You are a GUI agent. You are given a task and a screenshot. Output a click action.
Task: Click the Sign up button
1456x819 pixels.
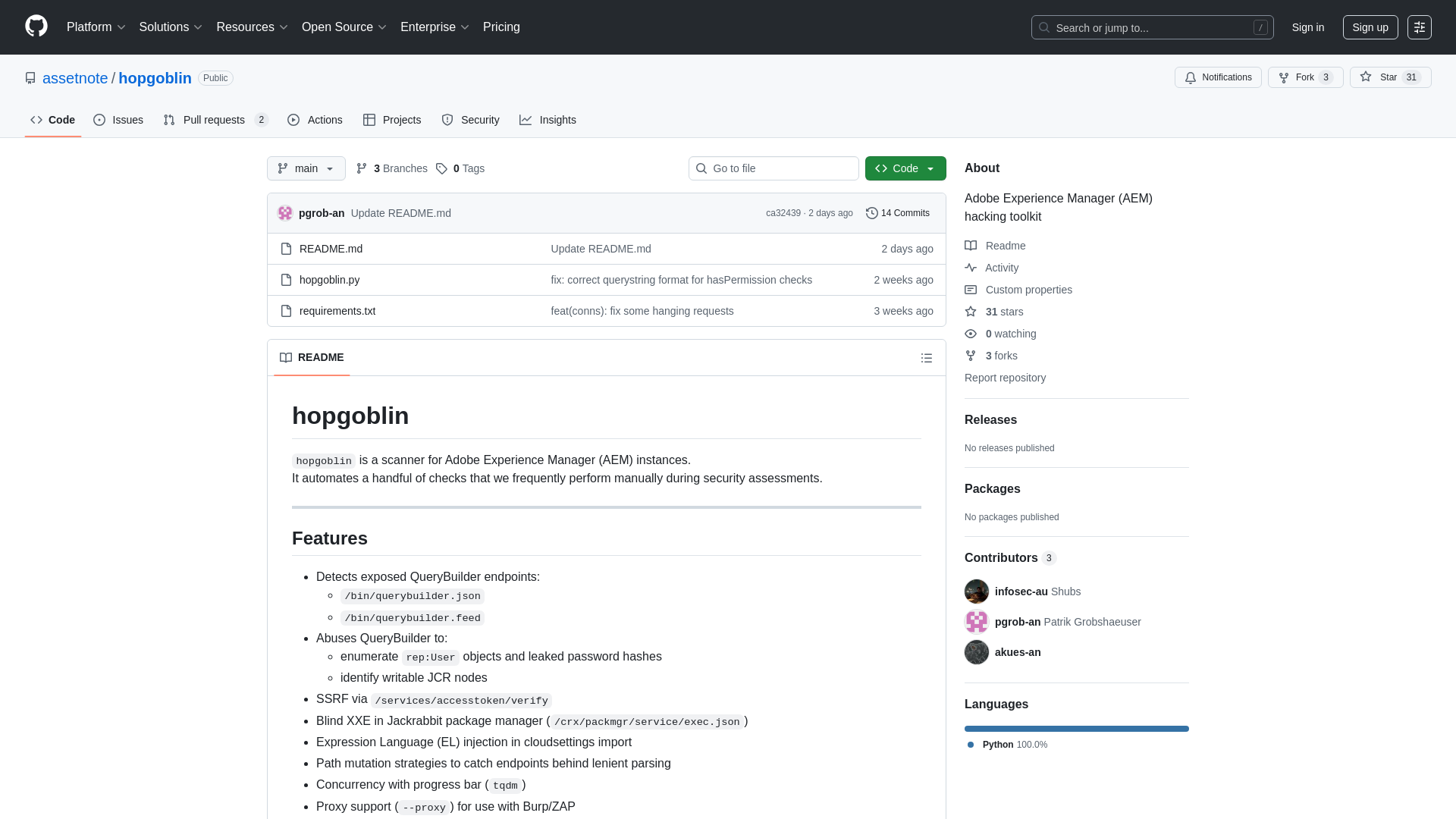click(1370, 27)
